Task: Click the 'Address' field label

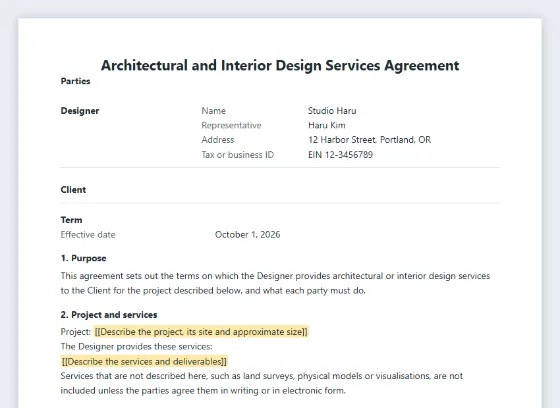Action: (x=218, y=140)
